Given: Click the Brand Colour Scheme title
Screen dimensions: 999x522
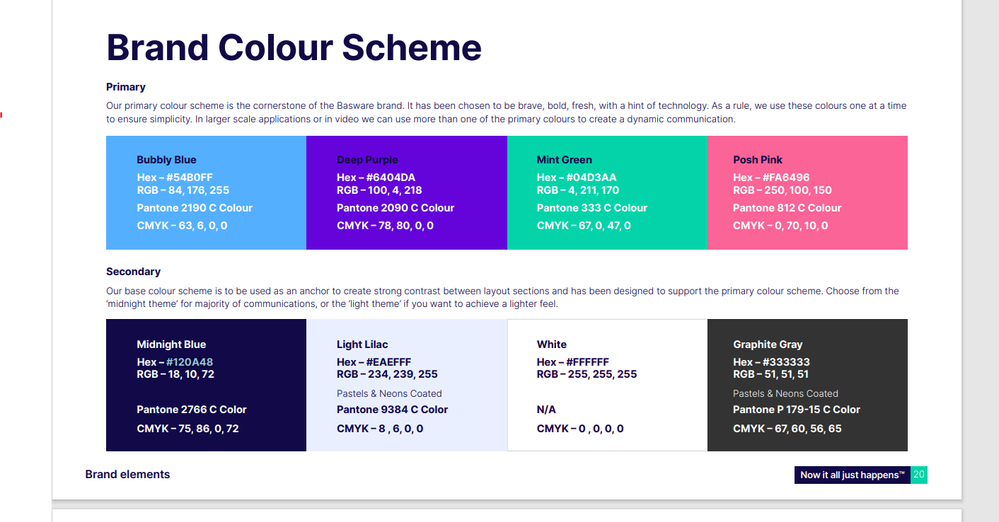Looking at the screenshot, I should [x=294, y=47].
